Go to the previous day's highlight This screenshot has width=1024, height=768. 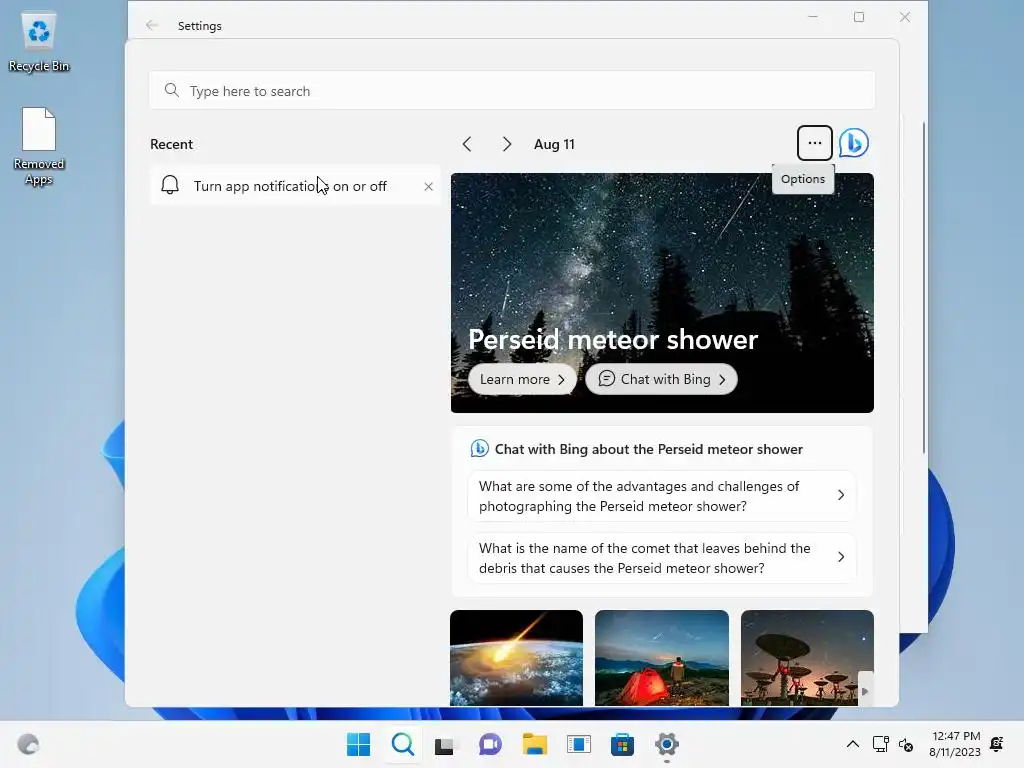pyautogui.click(x=467, y=144)
